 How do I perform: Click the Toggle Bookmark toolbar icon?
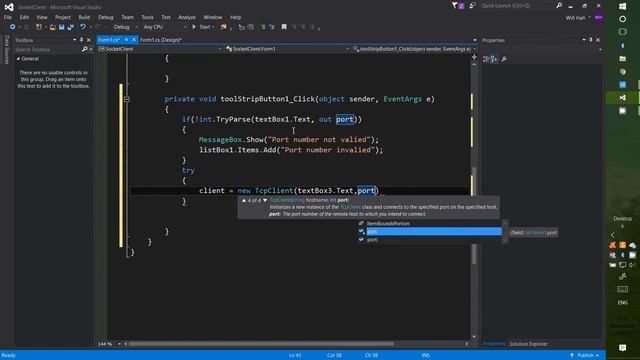[284, 27]
